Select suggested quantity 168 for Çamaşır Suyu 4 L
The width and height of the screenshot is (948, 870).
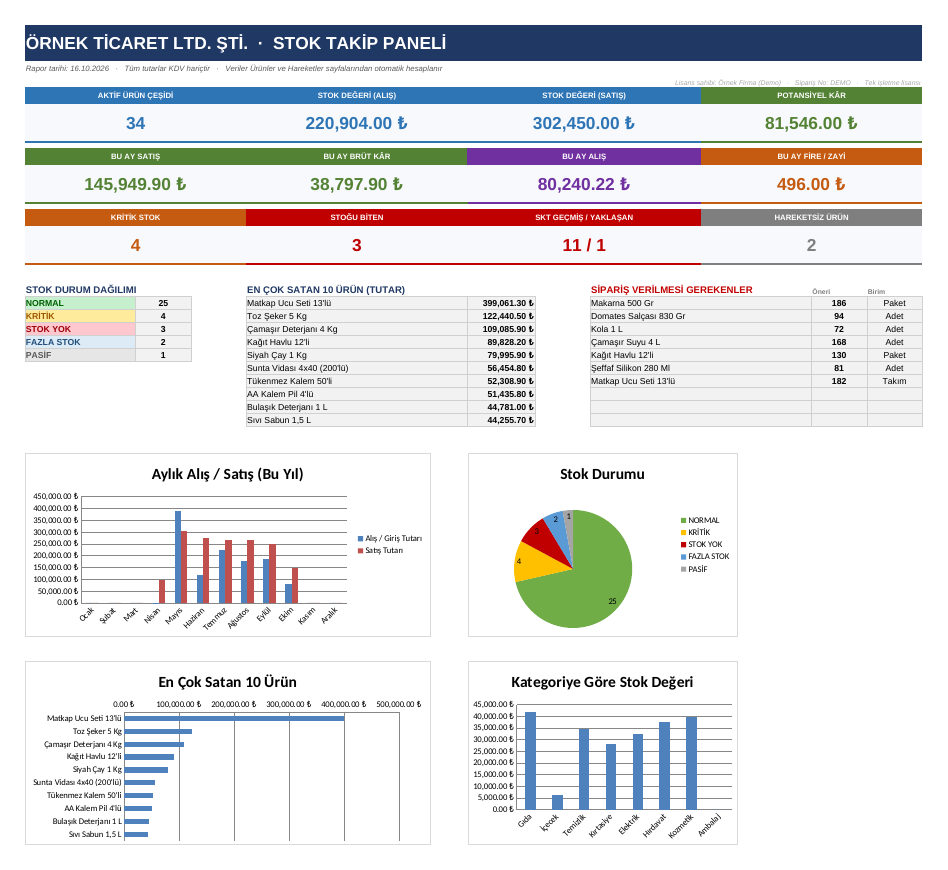tap(839, 342)
